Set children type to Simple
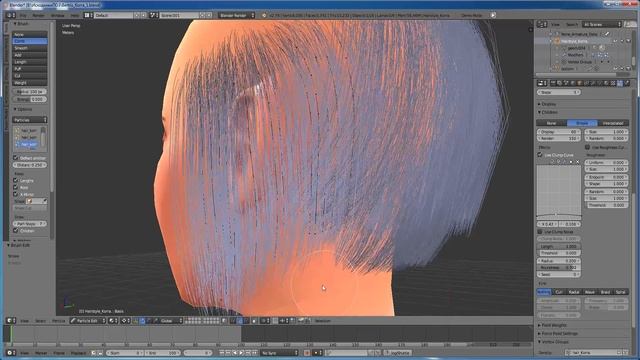The width and height of the screenshot is (640, 360). [582, 123]
